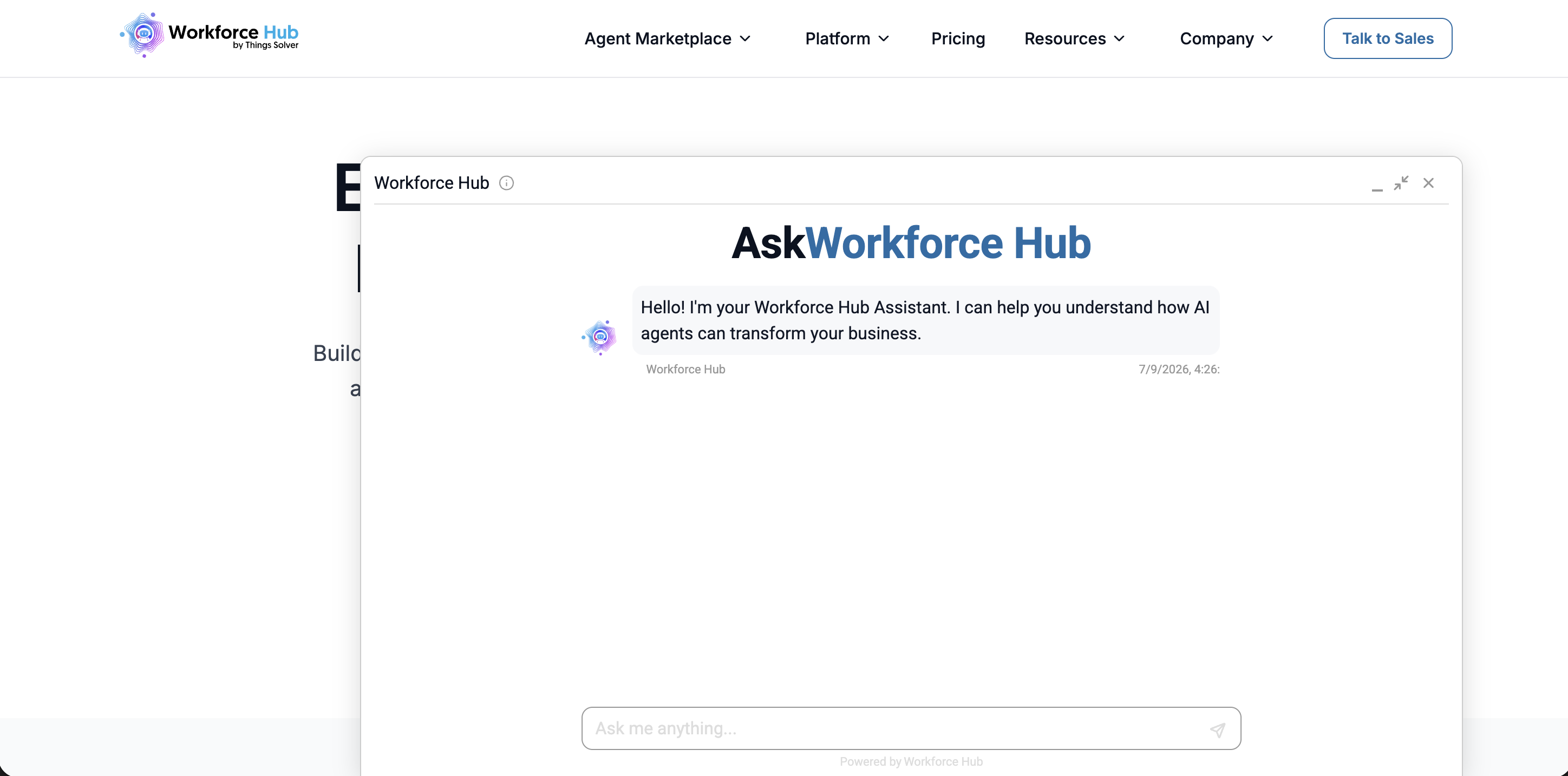Viewport: 1568px width, 776px height.
Task: Close the Workforce Hub chat window
Action: click(x=1429, y=182)
